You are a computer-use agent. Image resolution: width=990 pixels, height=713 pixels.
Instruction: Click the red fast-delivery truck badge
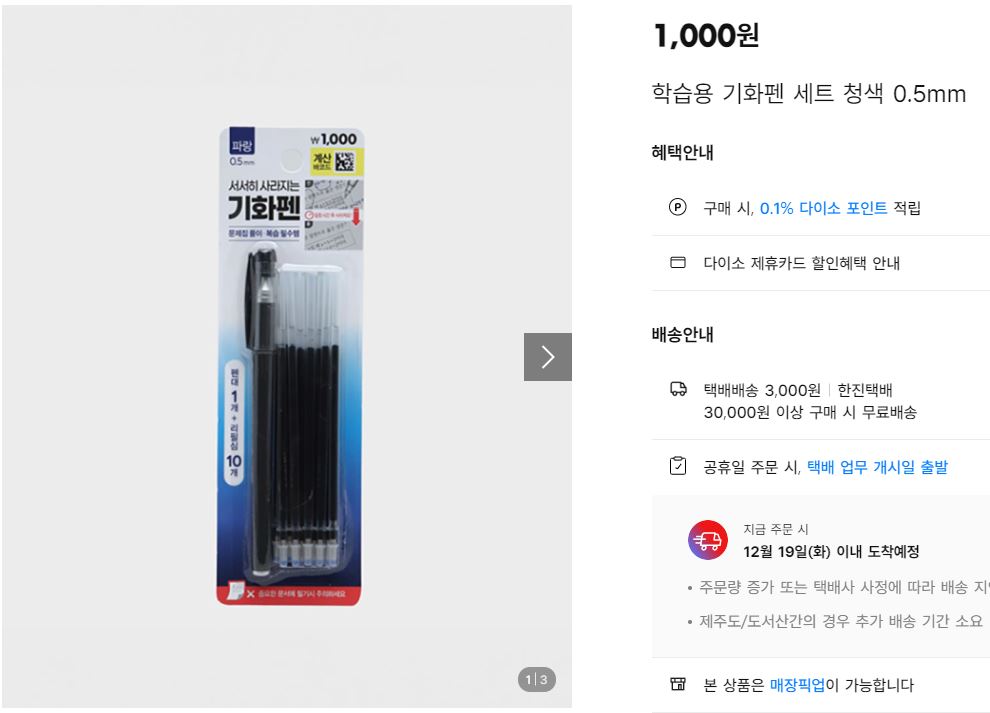[707, 540]
